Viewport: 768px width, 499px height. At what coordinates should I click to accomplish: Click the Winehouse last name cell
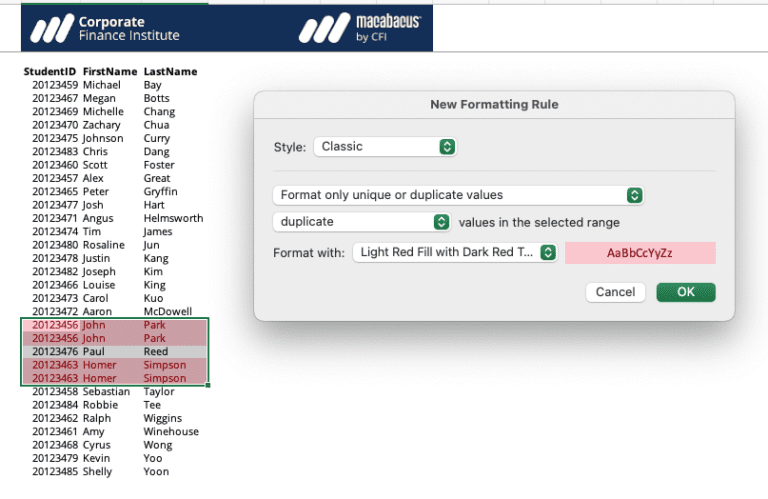coord(171,432)
